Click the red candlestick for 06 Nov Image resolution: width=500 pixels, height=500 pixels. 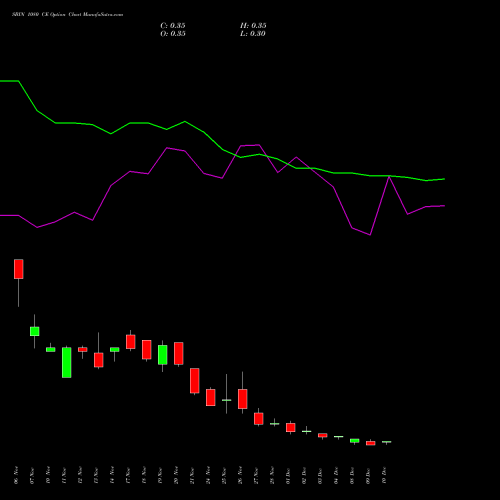[19, 269]
